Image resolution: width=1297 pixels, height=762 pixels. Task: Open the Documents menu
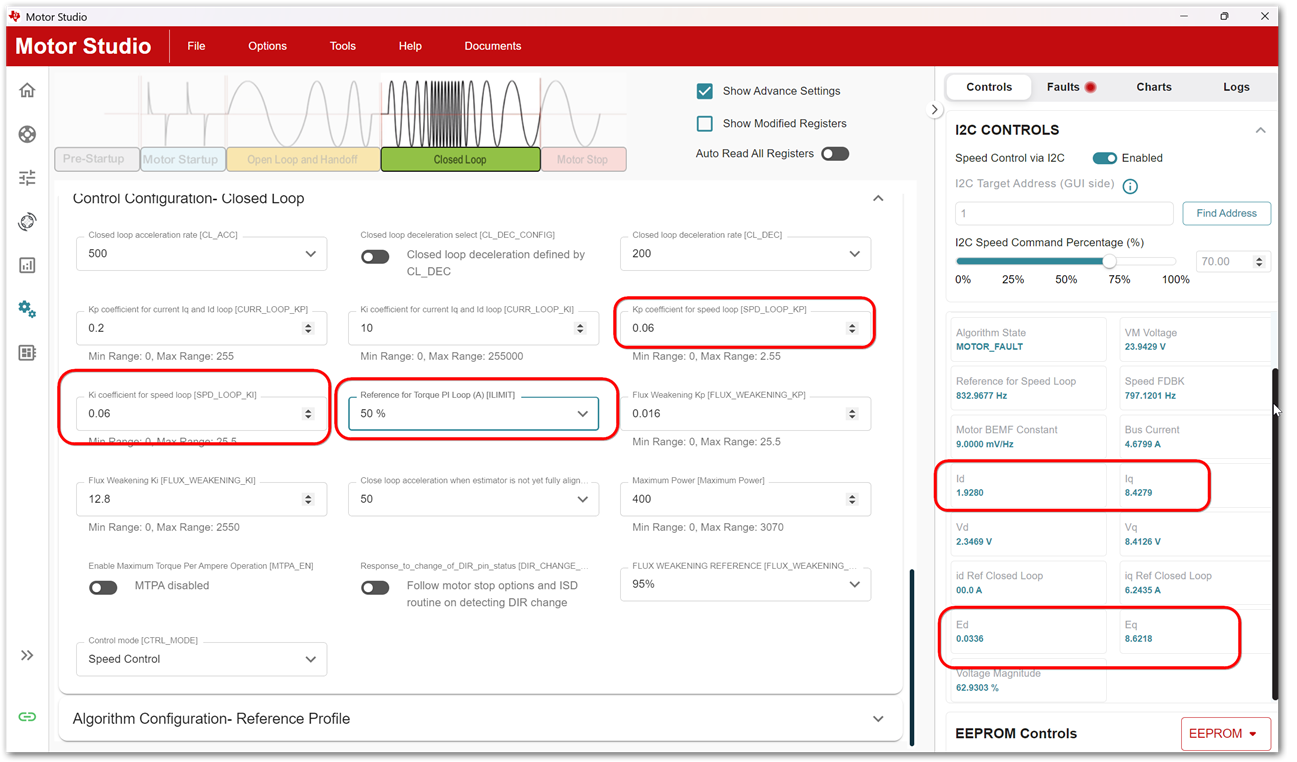493,46
